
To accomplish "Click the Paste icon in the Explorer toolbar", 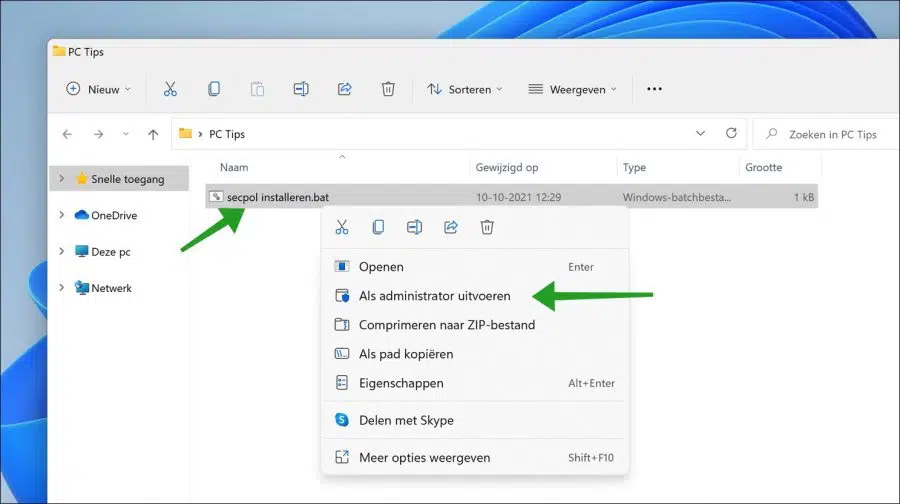I will click(x=257, y=89).
